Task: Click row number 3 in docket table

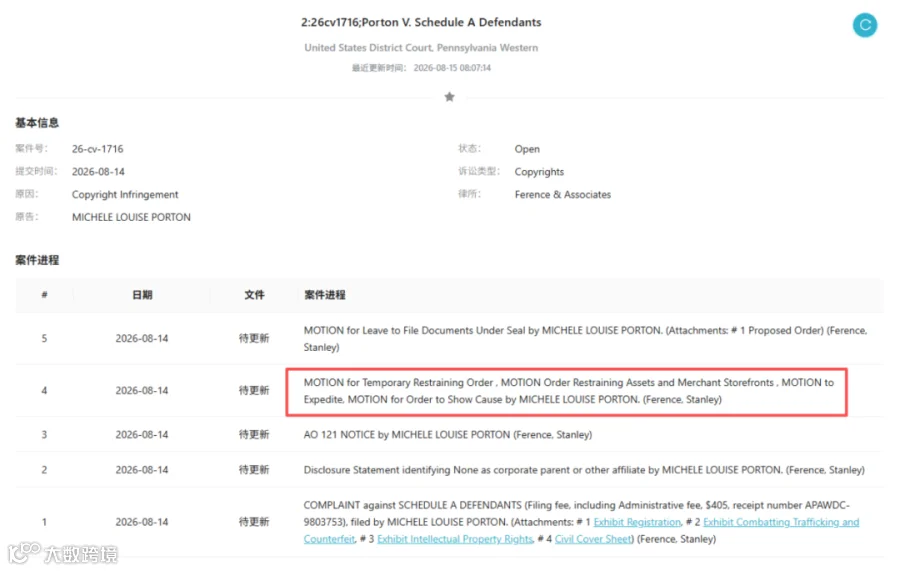Action: (x=44, y=435)
